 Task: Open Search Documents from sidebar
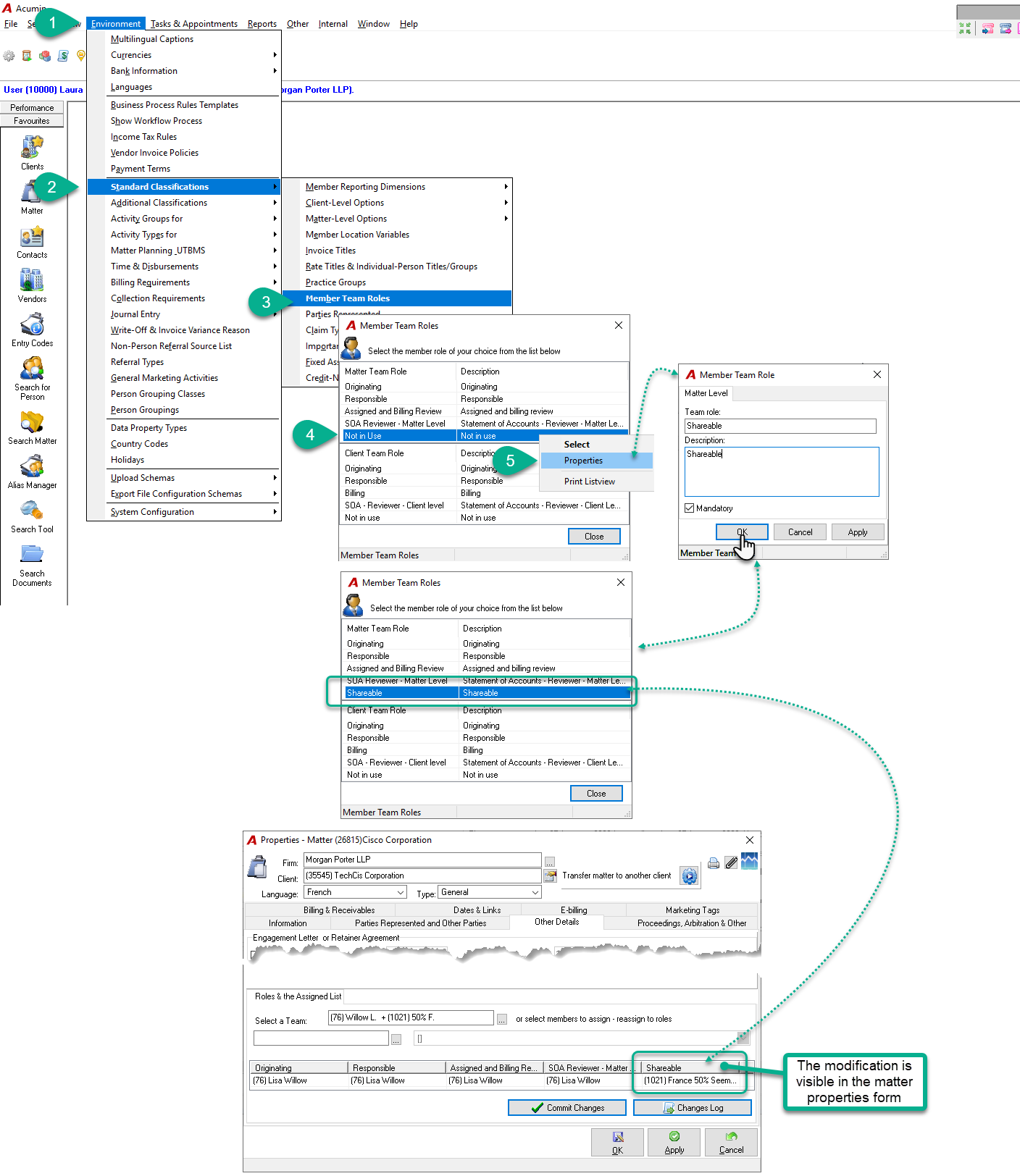(x=32, y=566)
